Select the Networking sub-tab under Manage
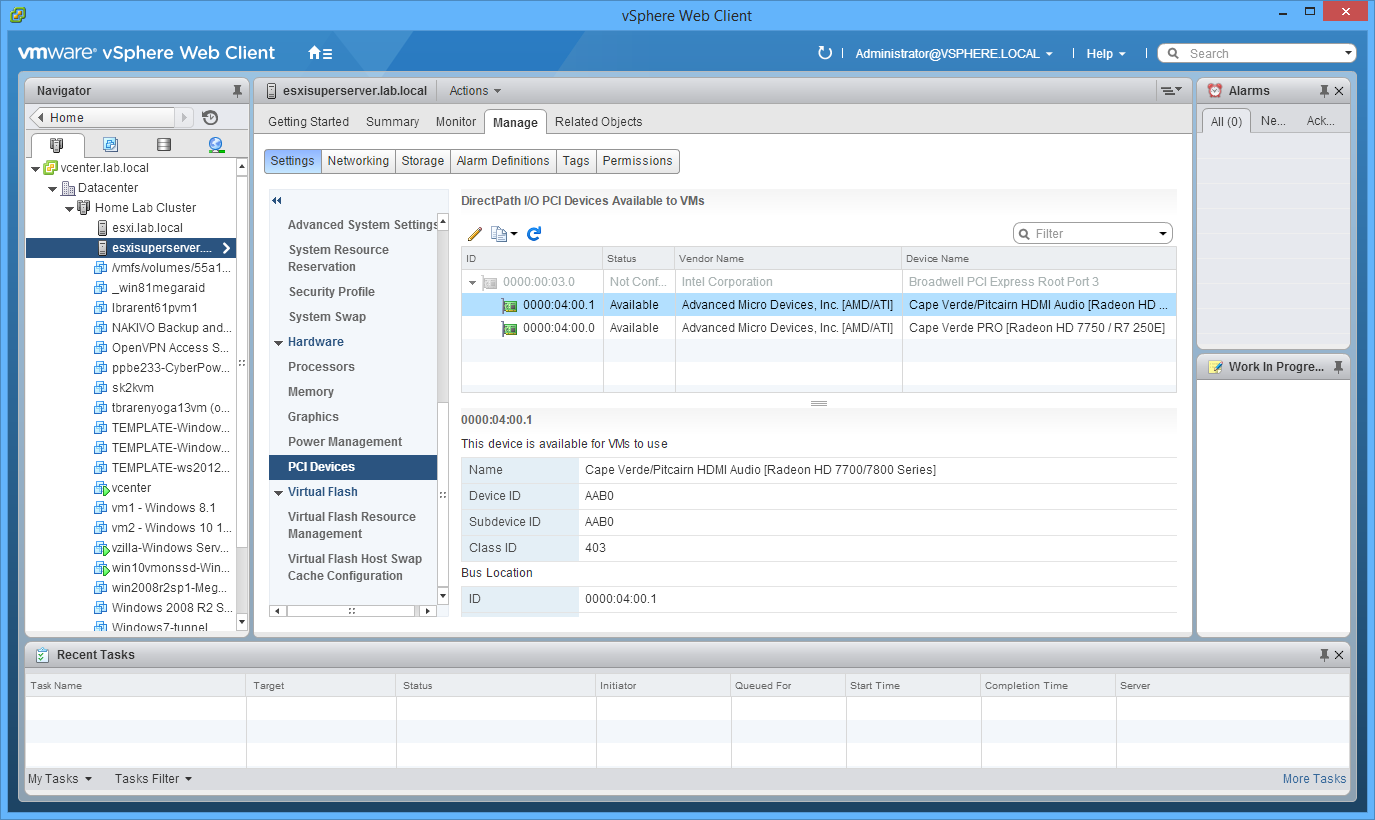The height and width of the screenshot is (820, 1375). (358, 161)
